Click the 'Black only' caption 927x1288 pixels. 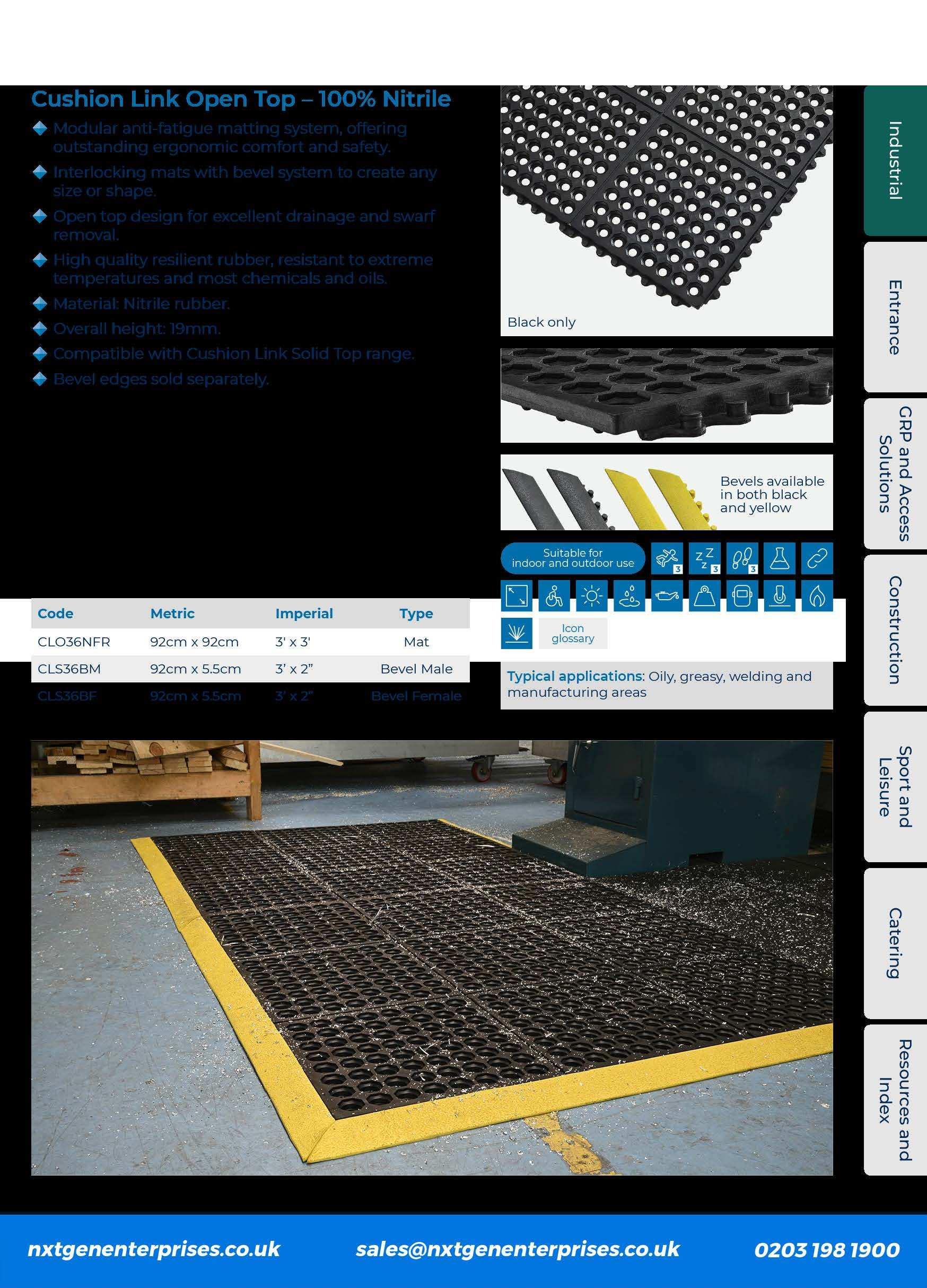tap(541, 322)
